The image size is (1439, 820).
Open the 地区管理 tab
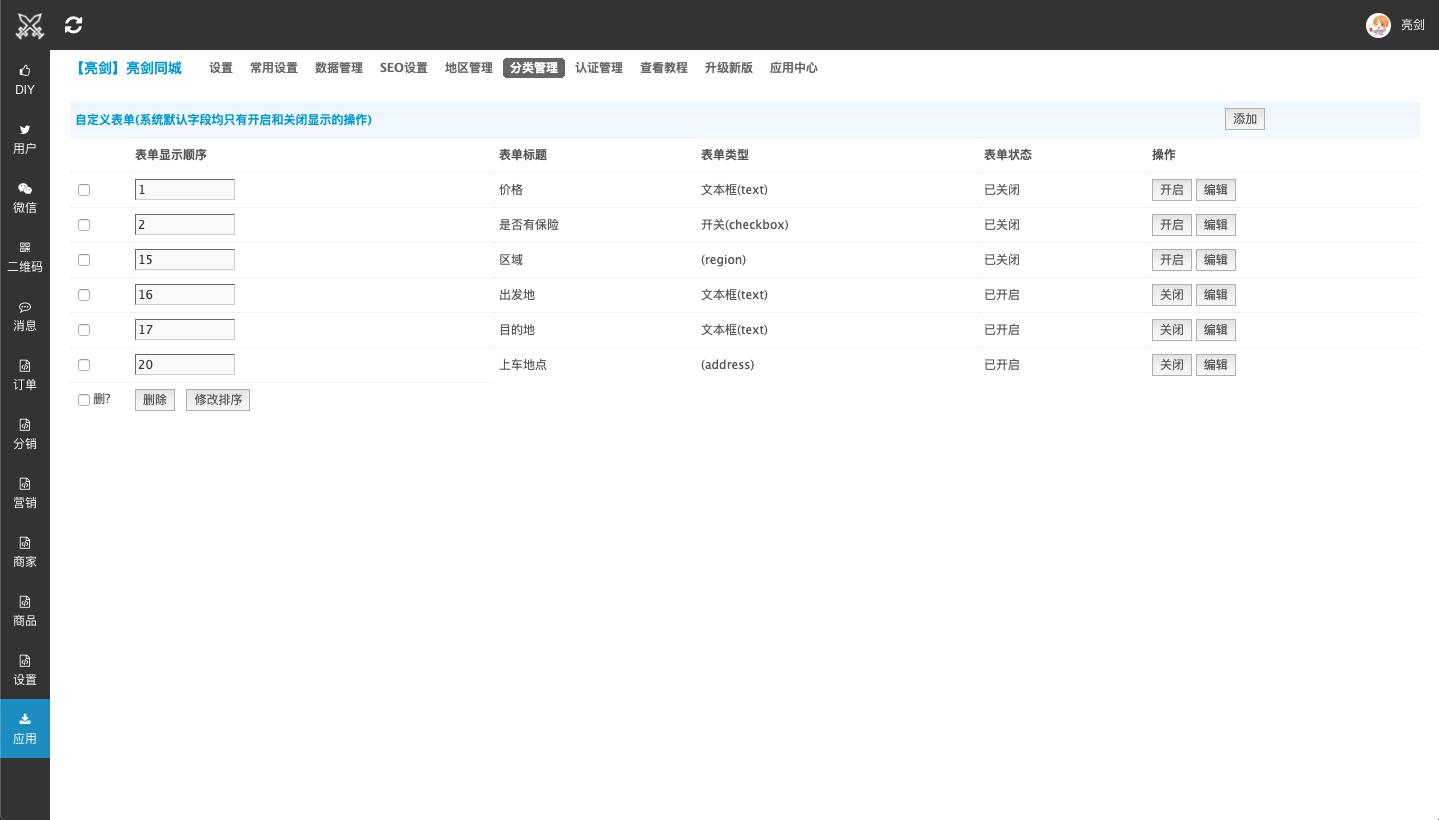click(x=469, y=68)
